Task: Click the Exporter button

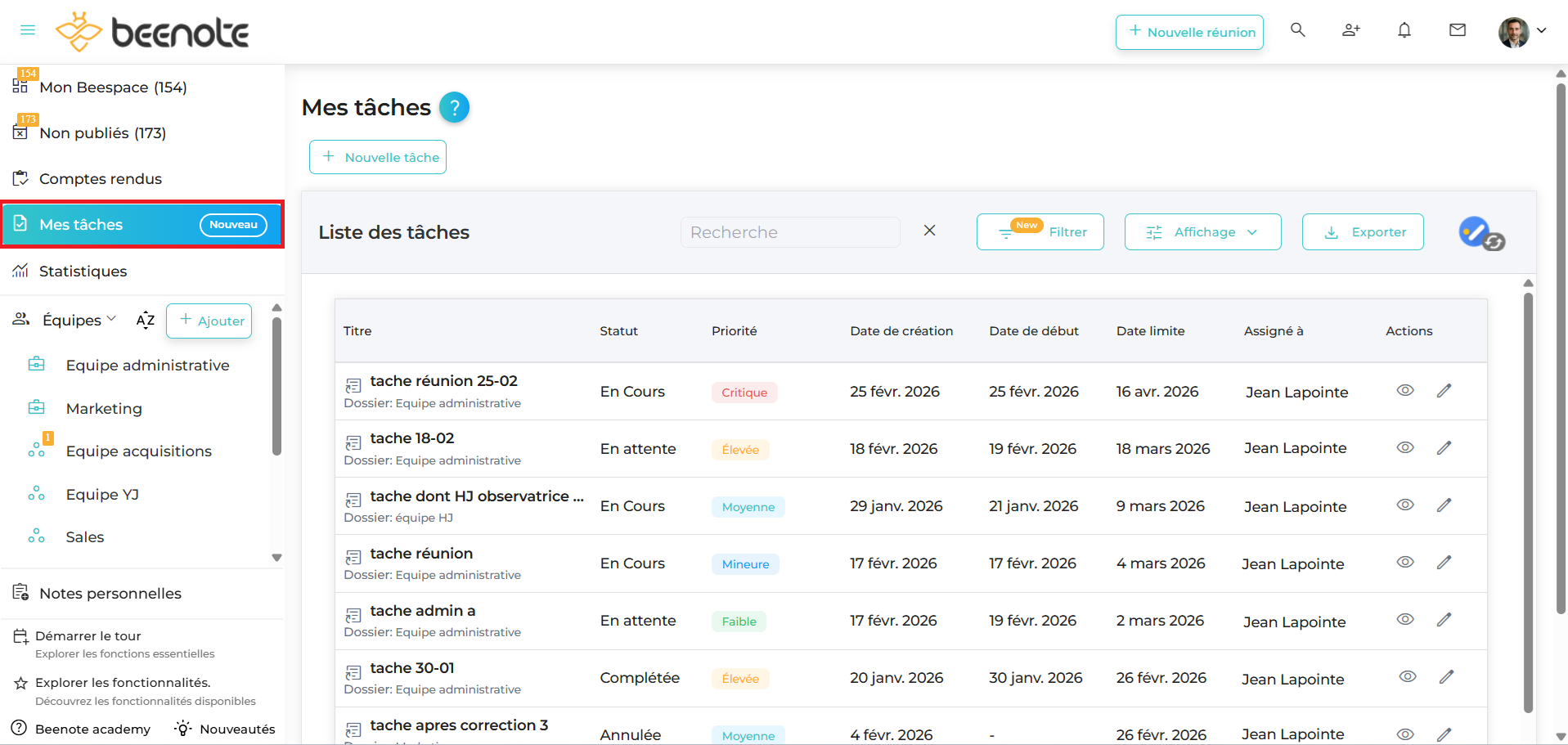Action: coord(1362,232)
